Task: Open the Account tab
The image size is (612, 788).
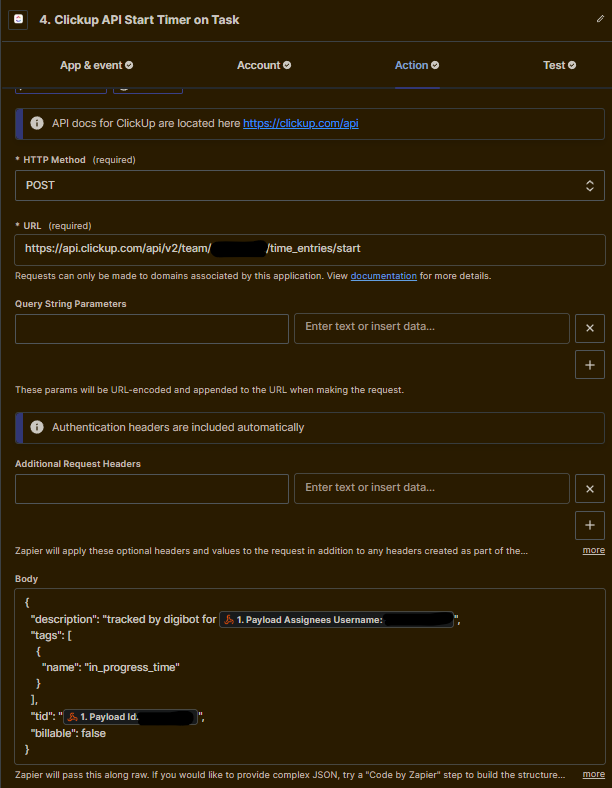Action: 264,65
